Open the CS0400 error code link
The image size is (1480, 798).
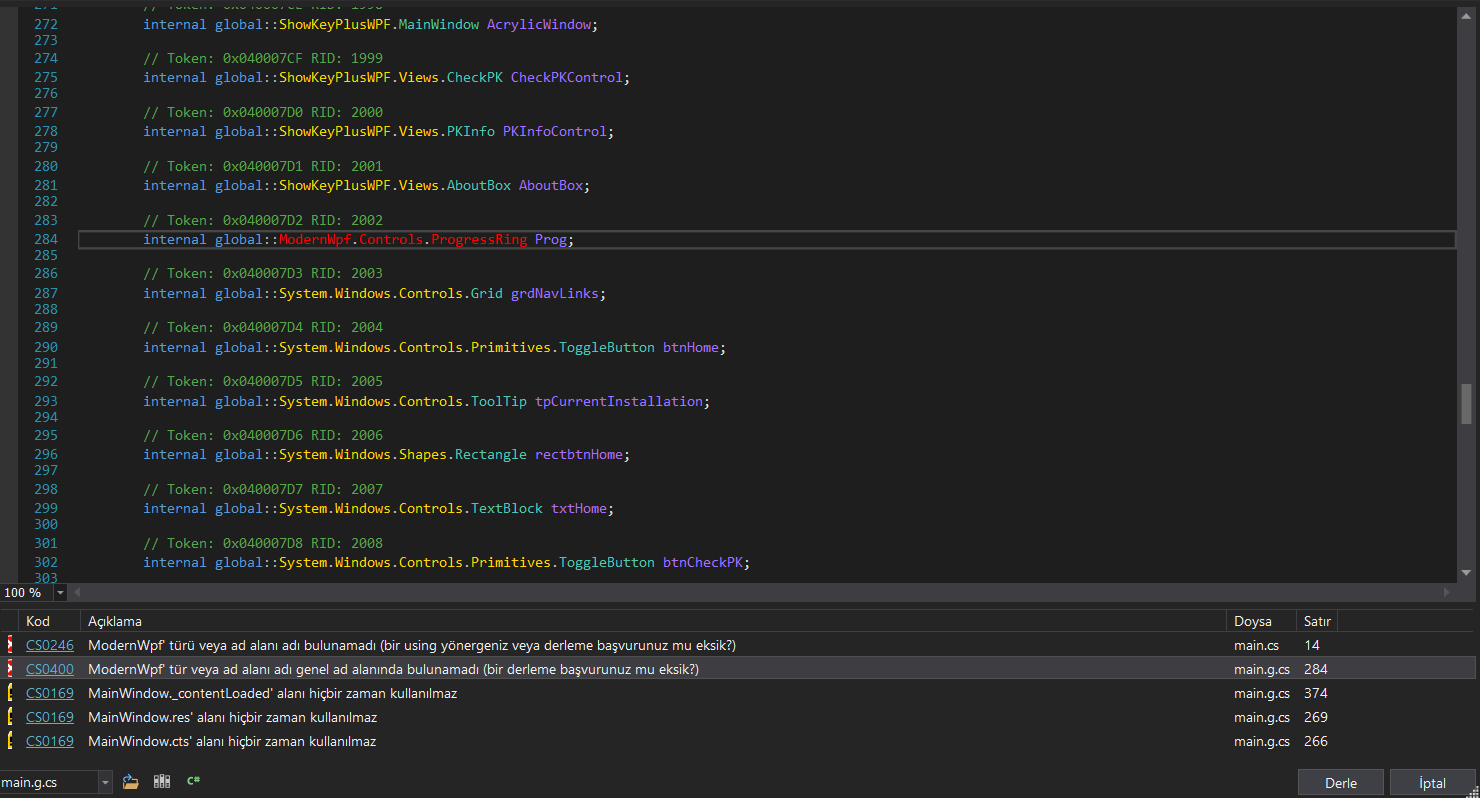pyautogui.click(x=50, y=669)
